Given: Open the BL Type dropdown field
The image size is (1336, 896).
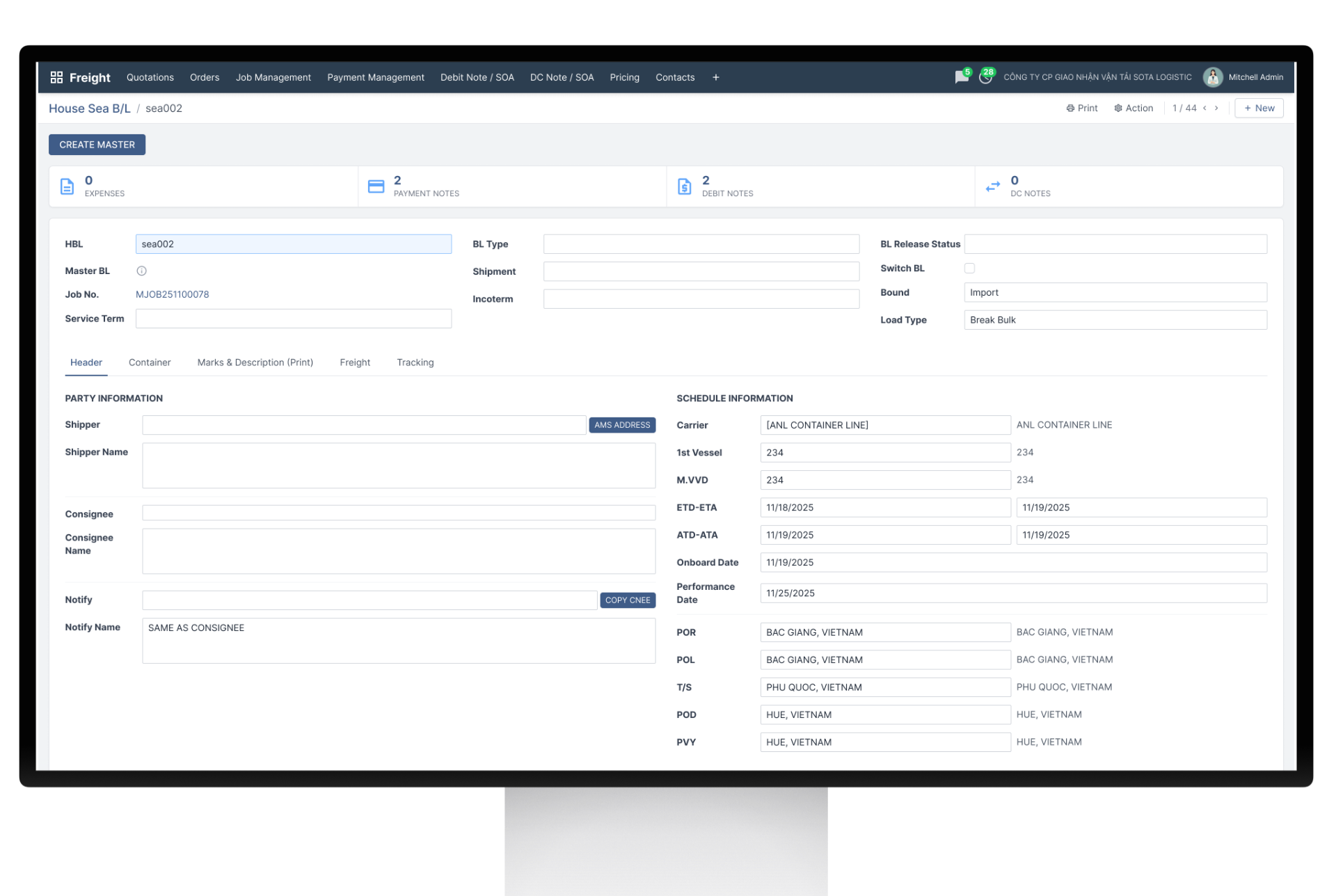Looking at the screenshot, I should point(701,244).
